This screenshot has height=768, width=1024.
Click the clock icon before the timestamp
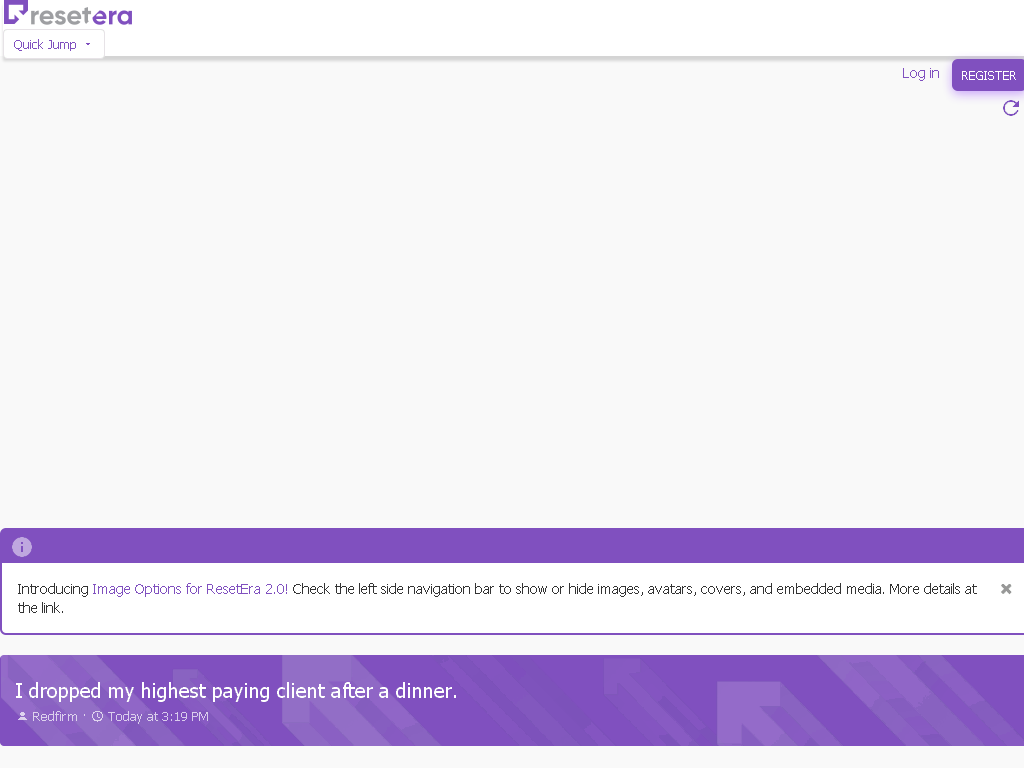(x=97, y=716)
